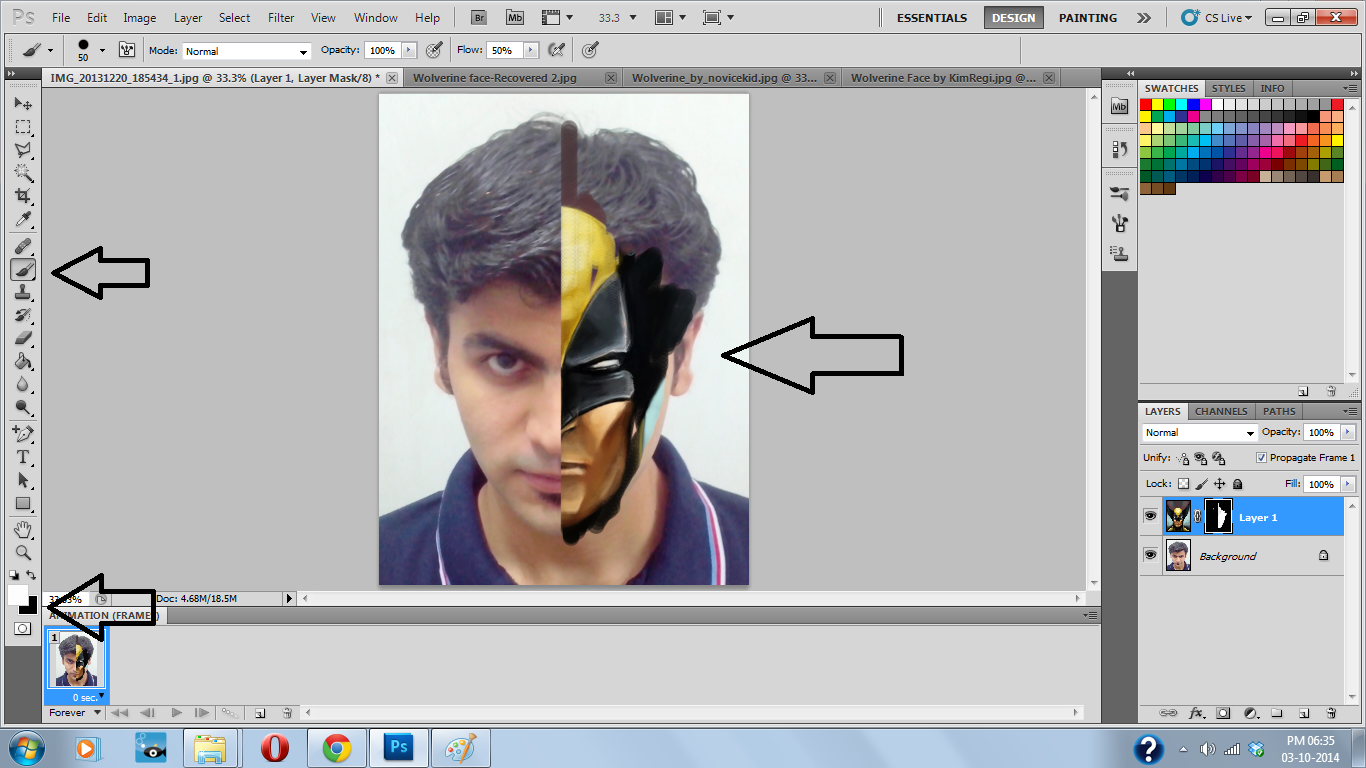This screenshot has height=768, width=1366.
Task: Open the Filter menu
Action: (281, 18)
